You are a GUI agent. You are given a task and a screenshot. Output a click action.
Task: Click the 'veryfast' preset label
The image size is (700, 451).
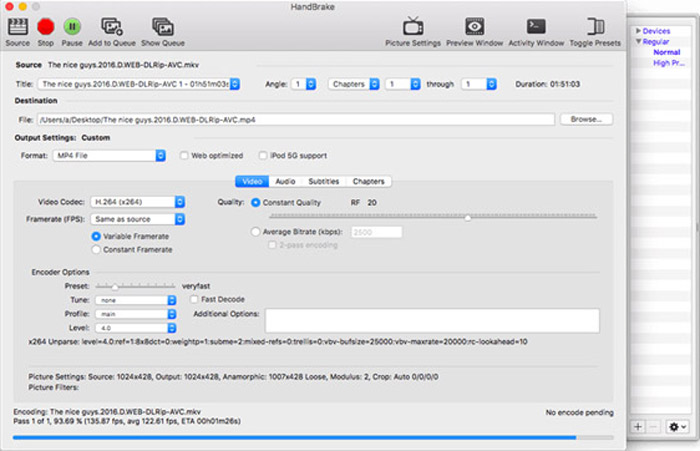(196, 286)
